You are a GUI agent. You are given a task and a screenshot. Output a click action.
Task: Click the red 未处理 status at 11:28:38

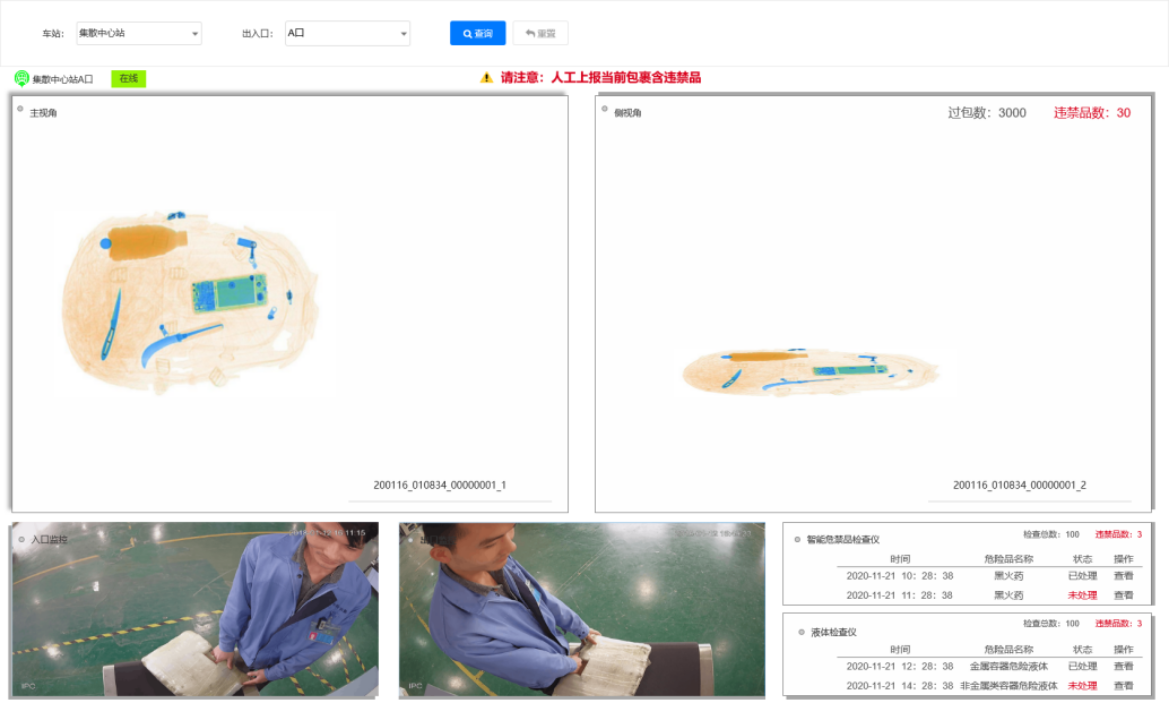(x=1082, y=595)
